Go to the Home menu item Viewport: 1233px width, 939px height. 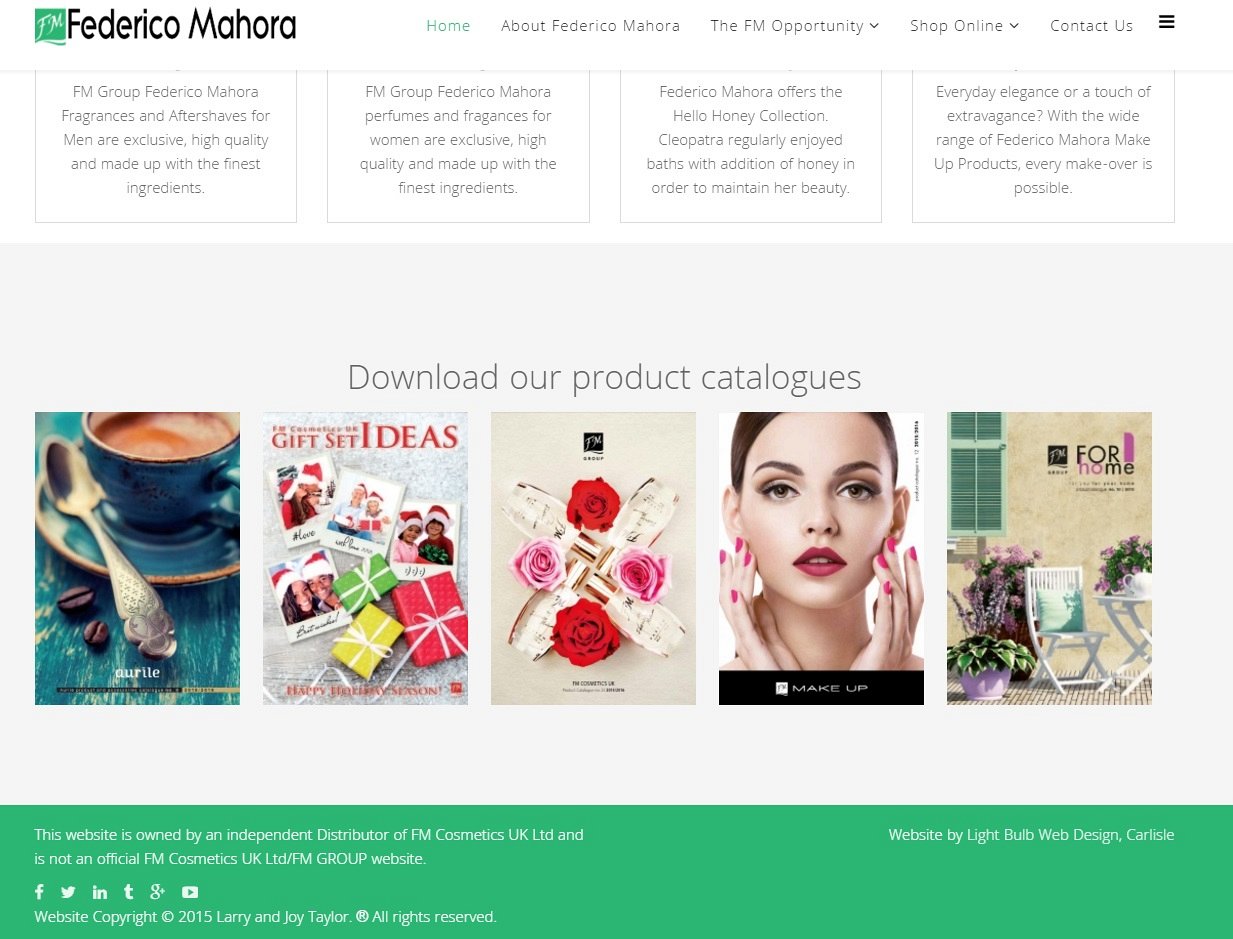[448, 26]
